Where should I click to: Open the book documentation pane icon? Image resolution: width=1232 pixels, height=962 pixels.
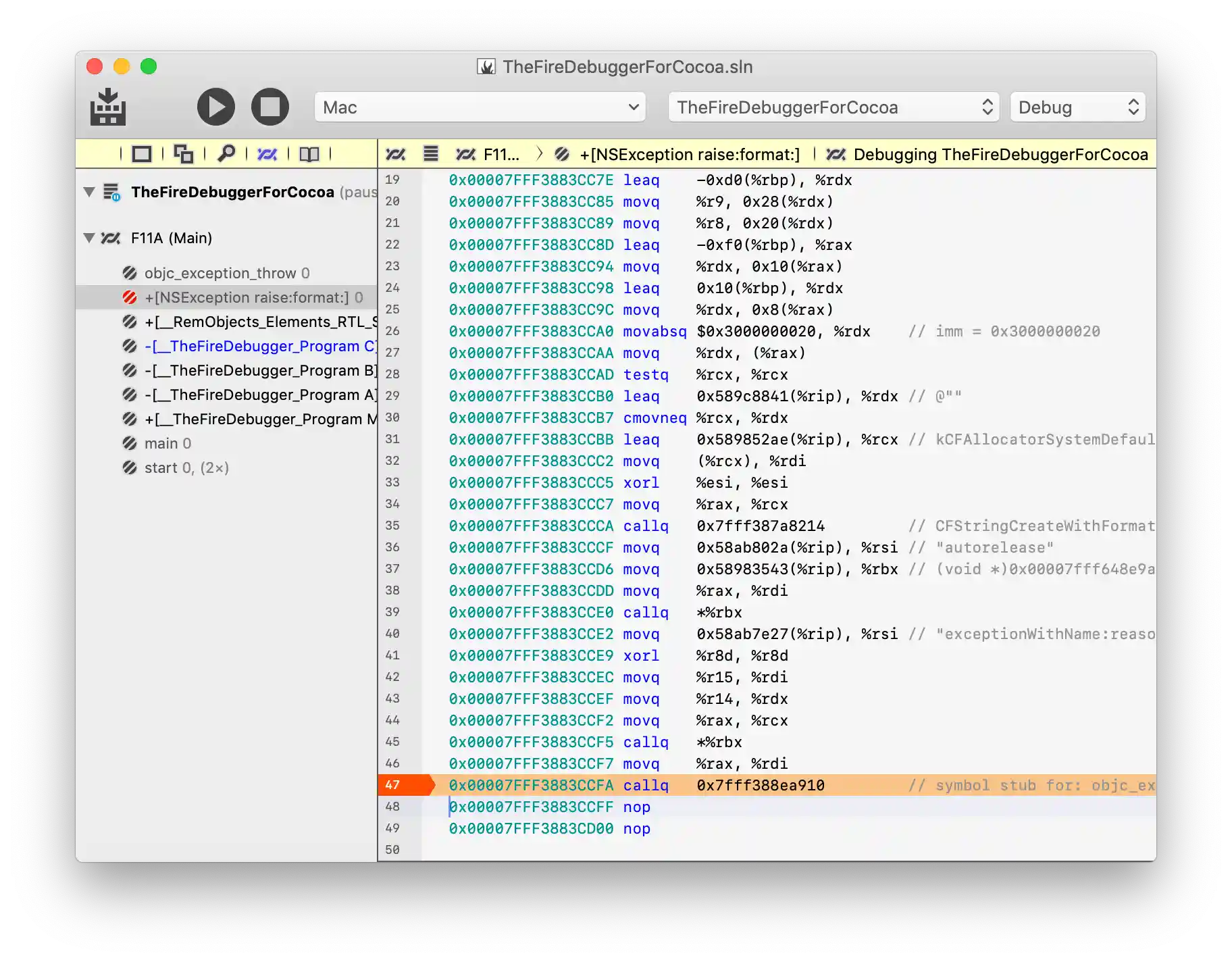tap(309, 154)
